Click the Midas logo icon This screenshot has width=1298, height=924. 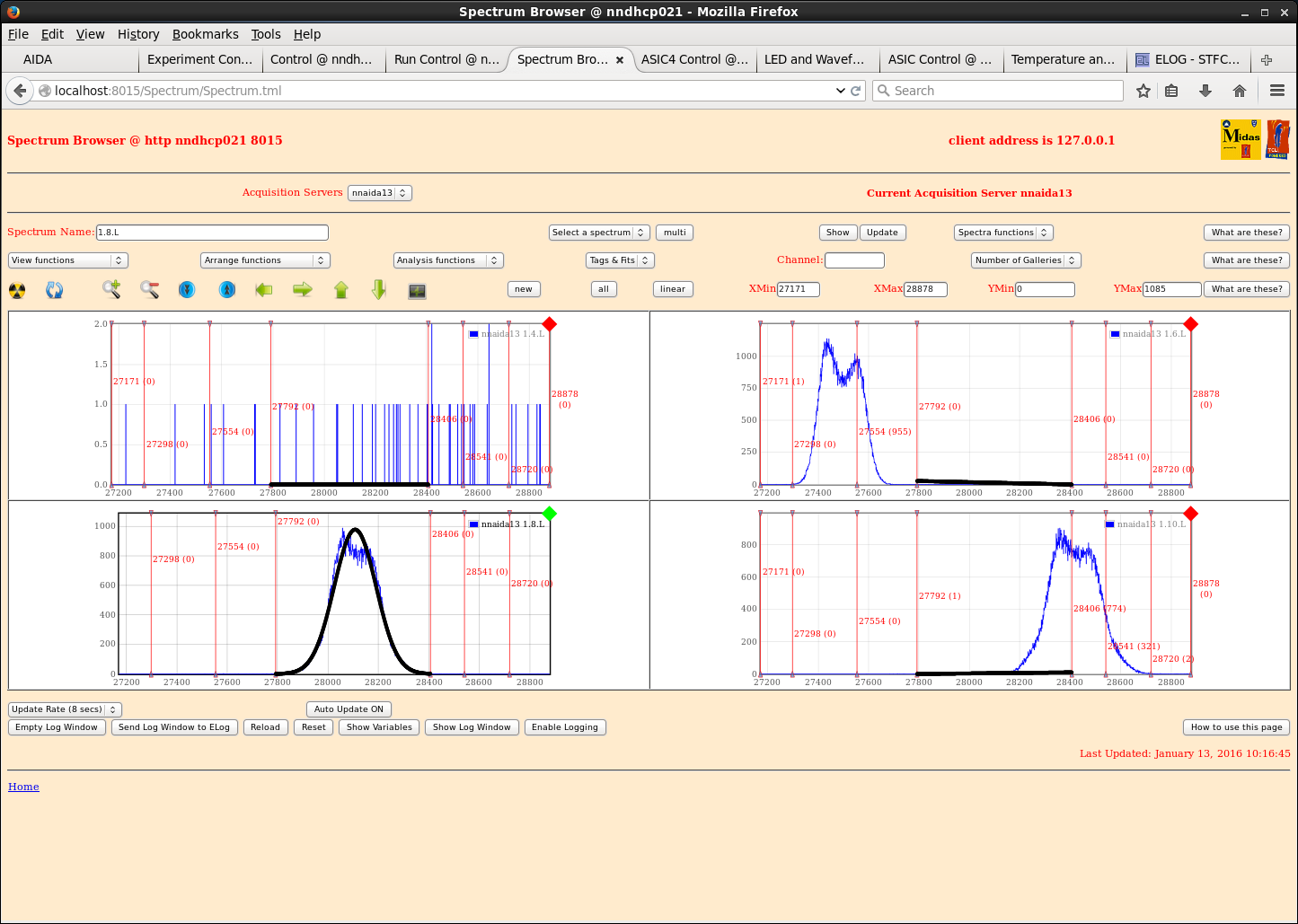tap(1241, 140)
